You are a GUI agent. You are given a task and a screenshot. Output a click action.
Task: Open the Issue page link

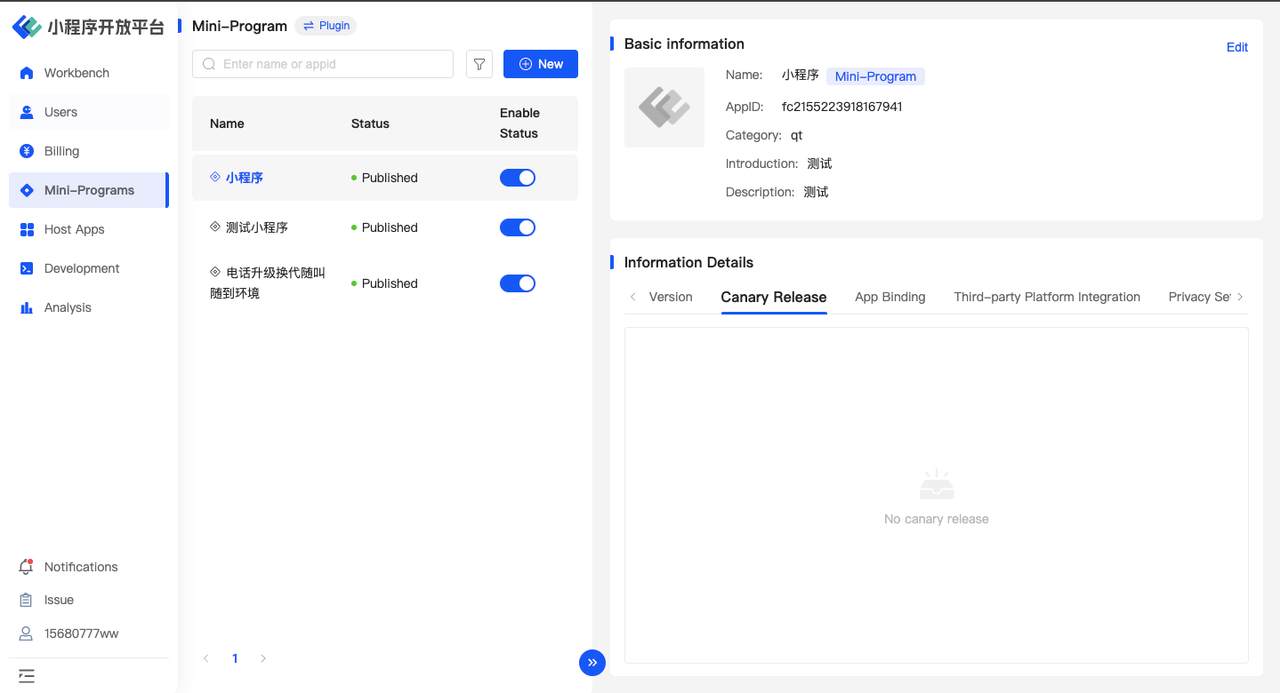(59, 600)
